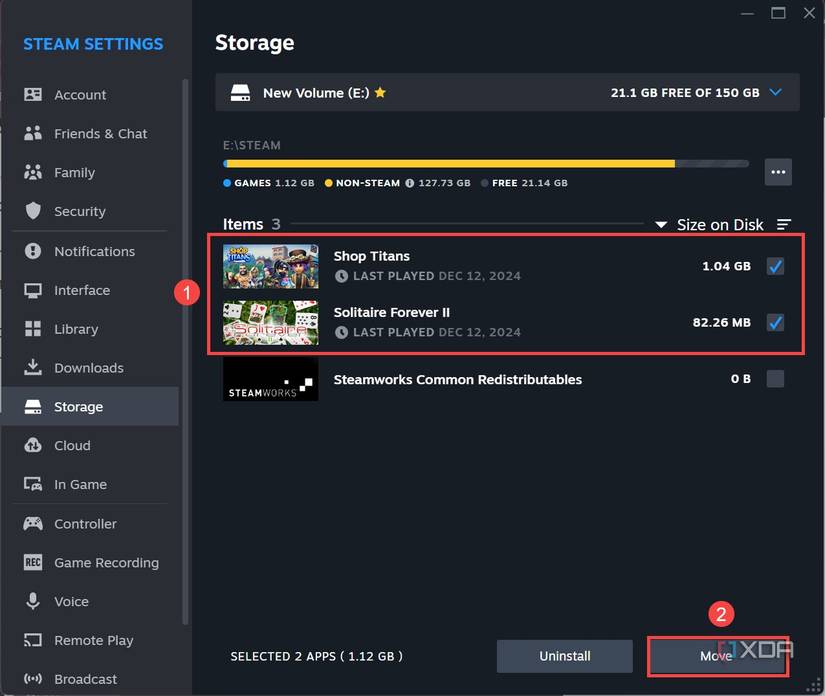The width and height of the screenshot is (825, 696).
Task: Click the Game Recording REC icon
Action: [33, 562]
